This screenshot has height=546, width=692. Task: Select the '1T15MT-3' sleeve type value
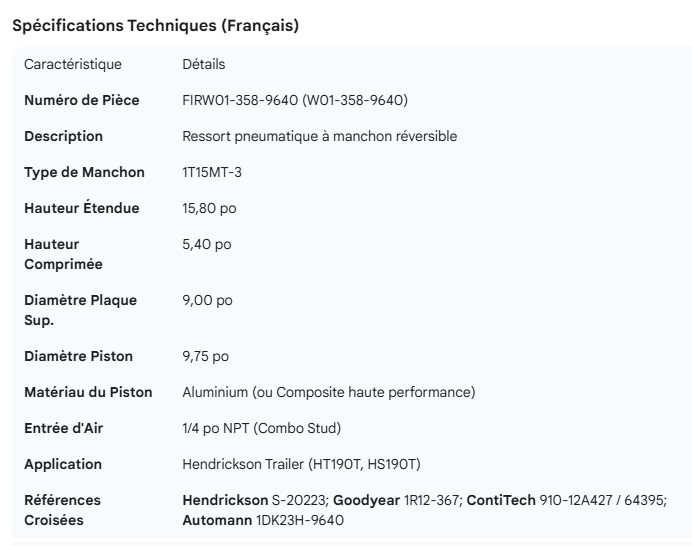click(212, 172)
